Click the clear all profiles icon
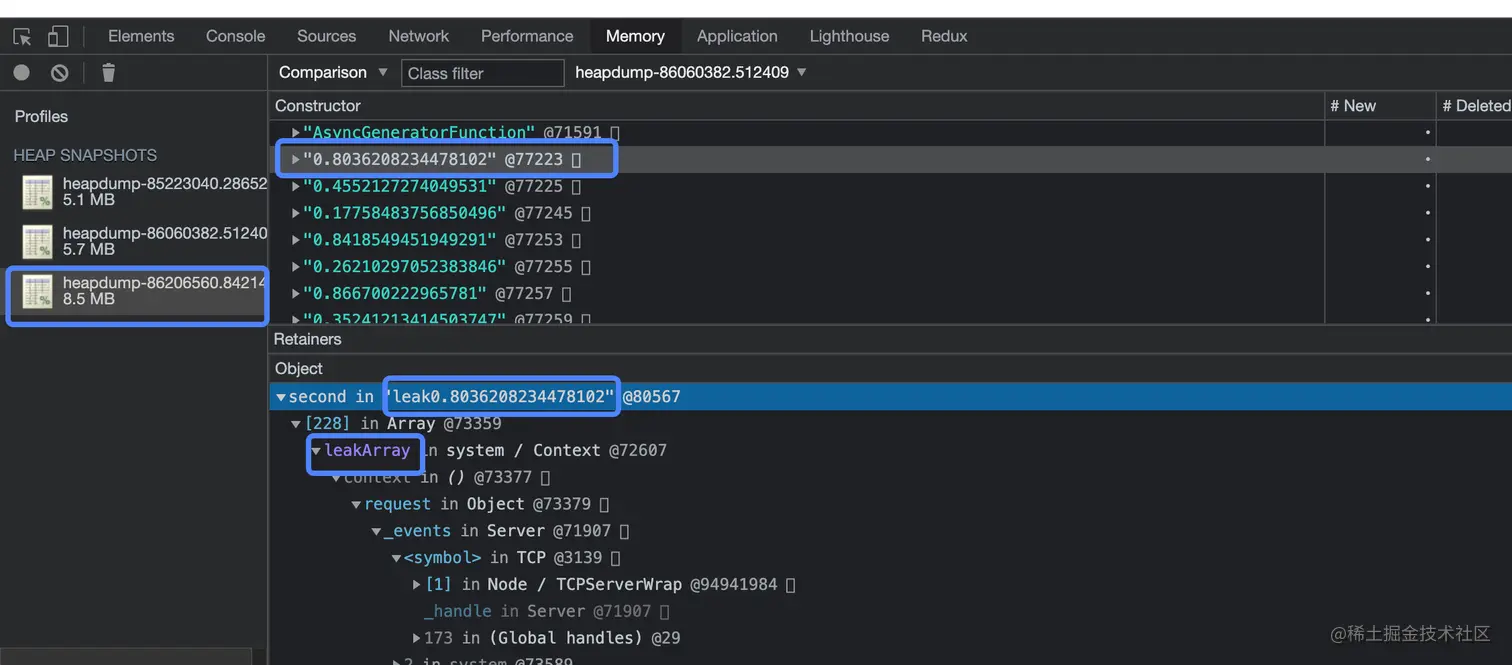 [x=60, y=73]
